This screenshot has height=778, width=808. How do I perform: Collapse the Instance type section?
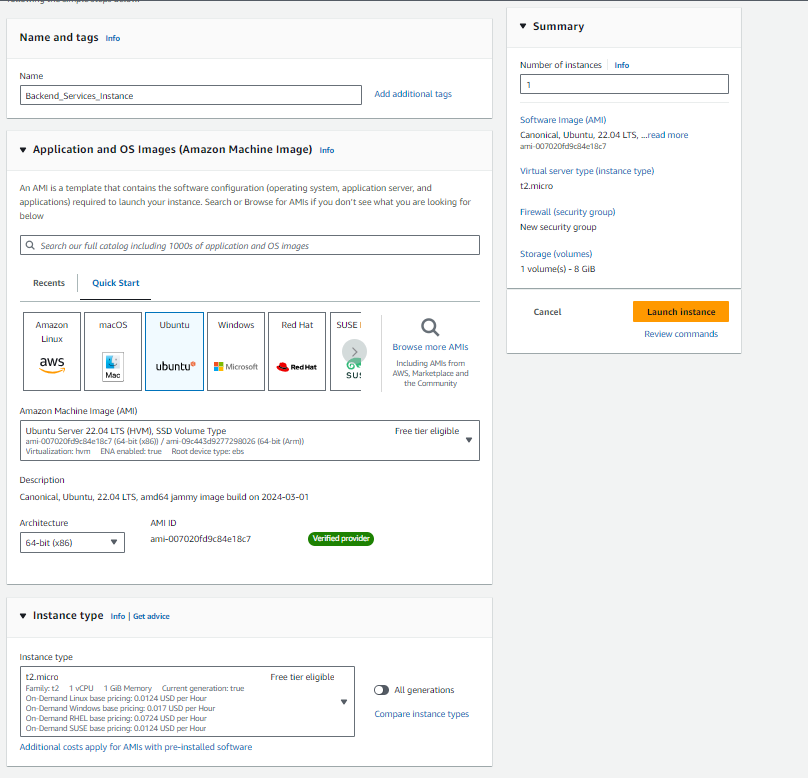coord(23,616)
